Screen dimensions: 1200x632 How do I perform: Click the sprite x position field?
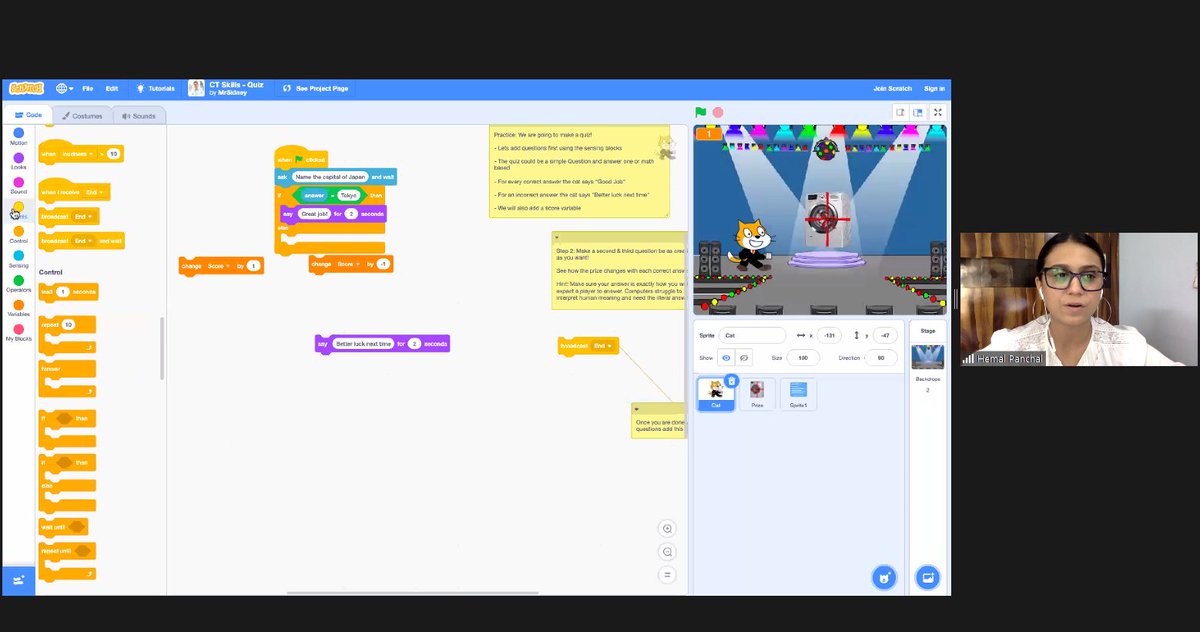pos(830,335)
